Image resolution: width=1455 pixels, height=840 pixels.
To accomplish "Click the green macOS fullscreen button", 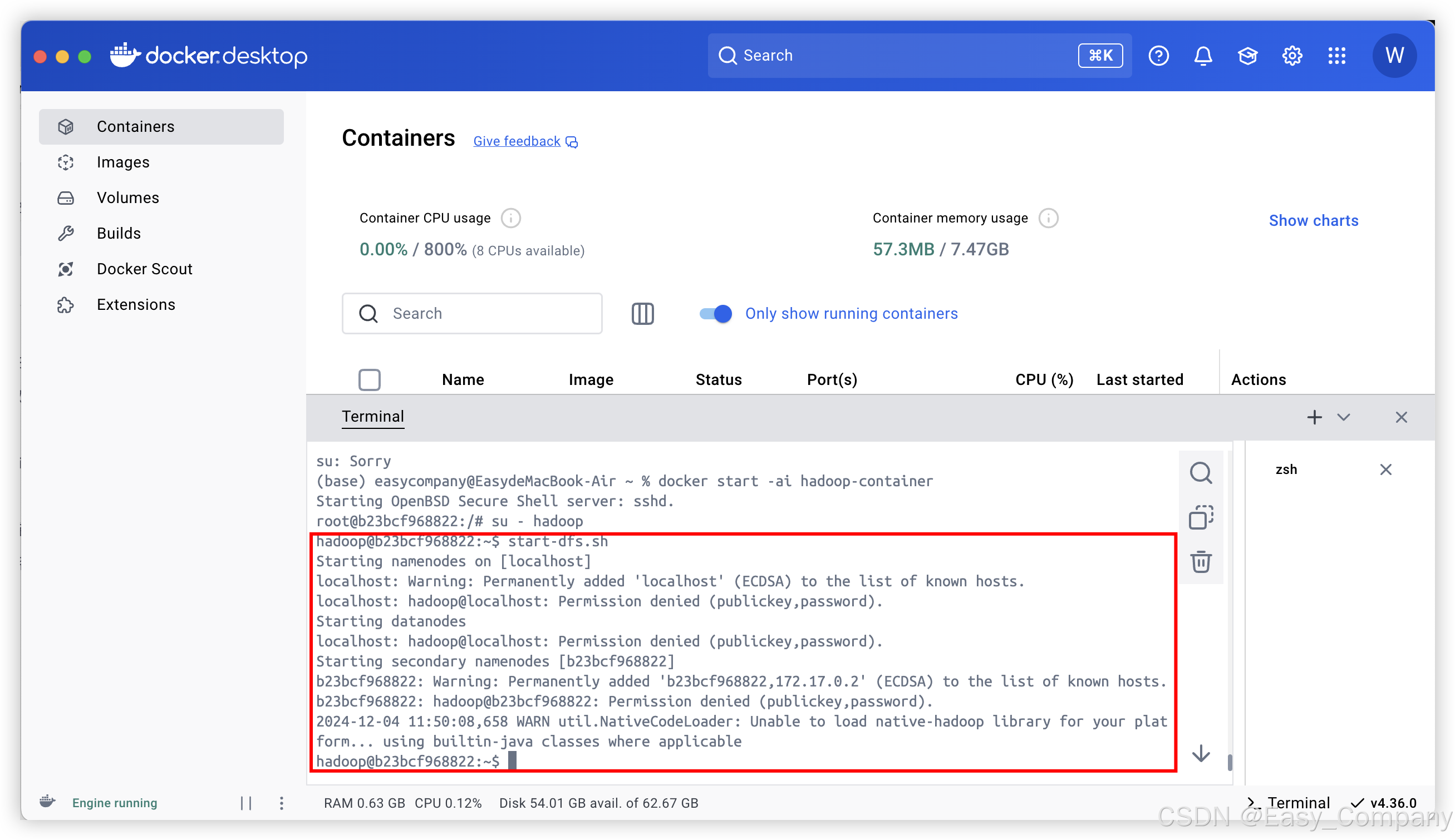I will pyautogui.click(x=84, y=57).
